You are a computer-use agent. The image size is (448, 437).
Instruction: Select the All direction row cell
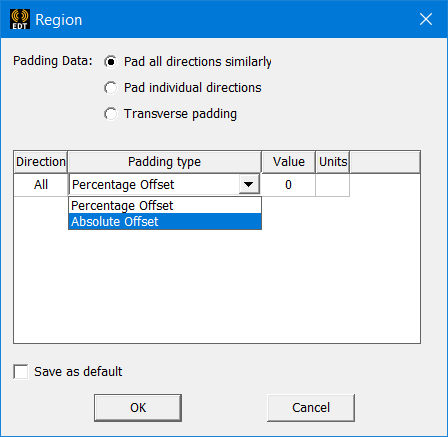(x=41, y=185)
